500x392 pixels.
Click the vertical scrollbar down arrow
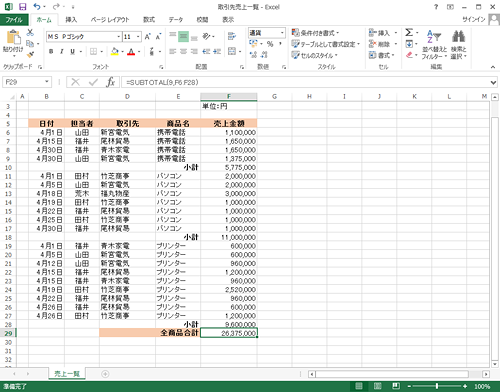495,364
